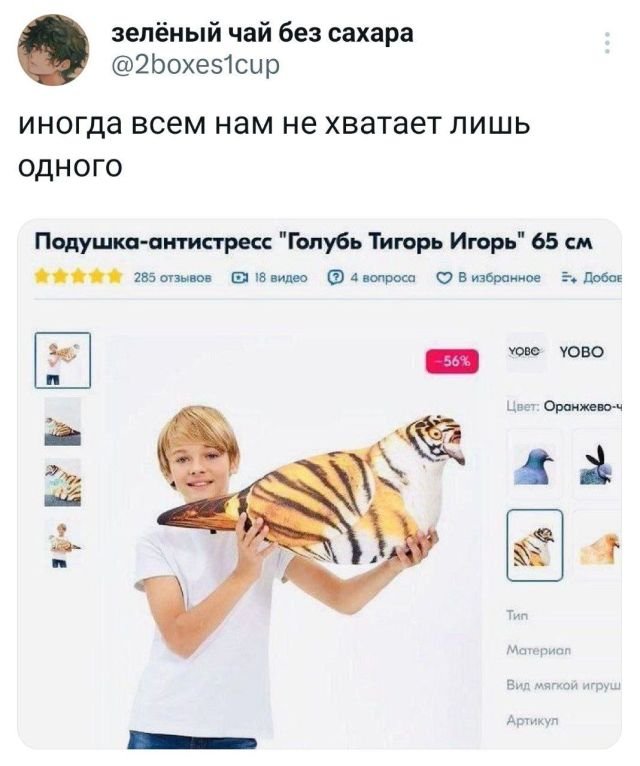Click the heart icon for В избранное

(x=443, y=278)
